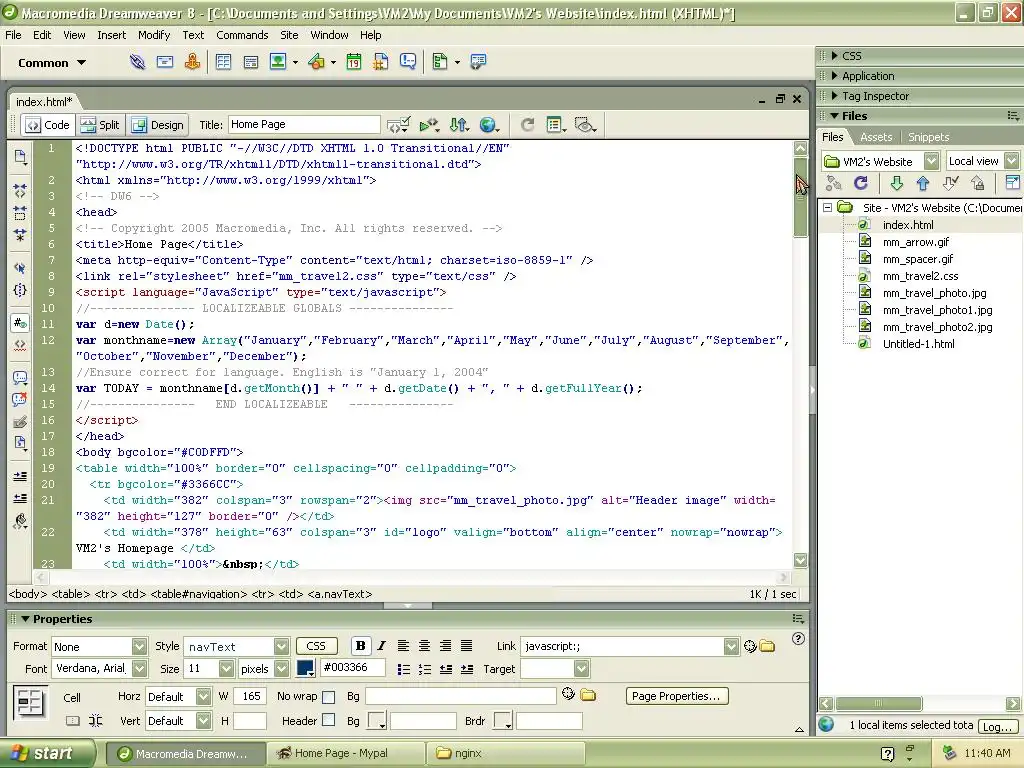Toggle Bold formatting in Properties
The width and height of the screenshot is (1024, 768).
(360, 646)
